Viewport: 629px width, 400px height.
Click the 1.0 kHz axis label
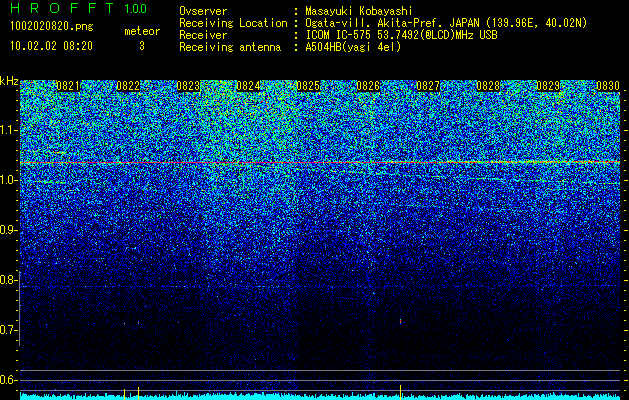point(7,180)
